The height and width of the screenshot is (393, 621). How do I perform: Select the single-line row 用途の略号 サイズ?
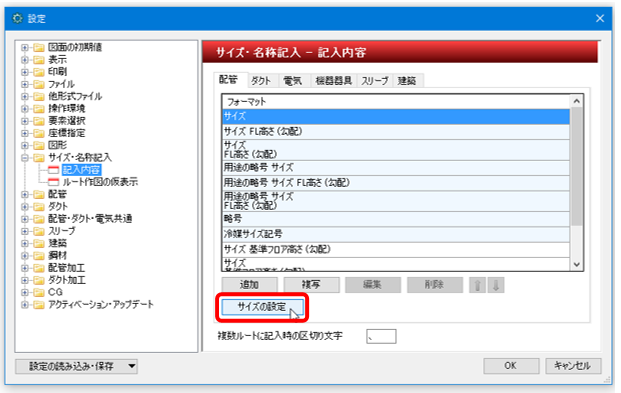[x=396, y=168]
